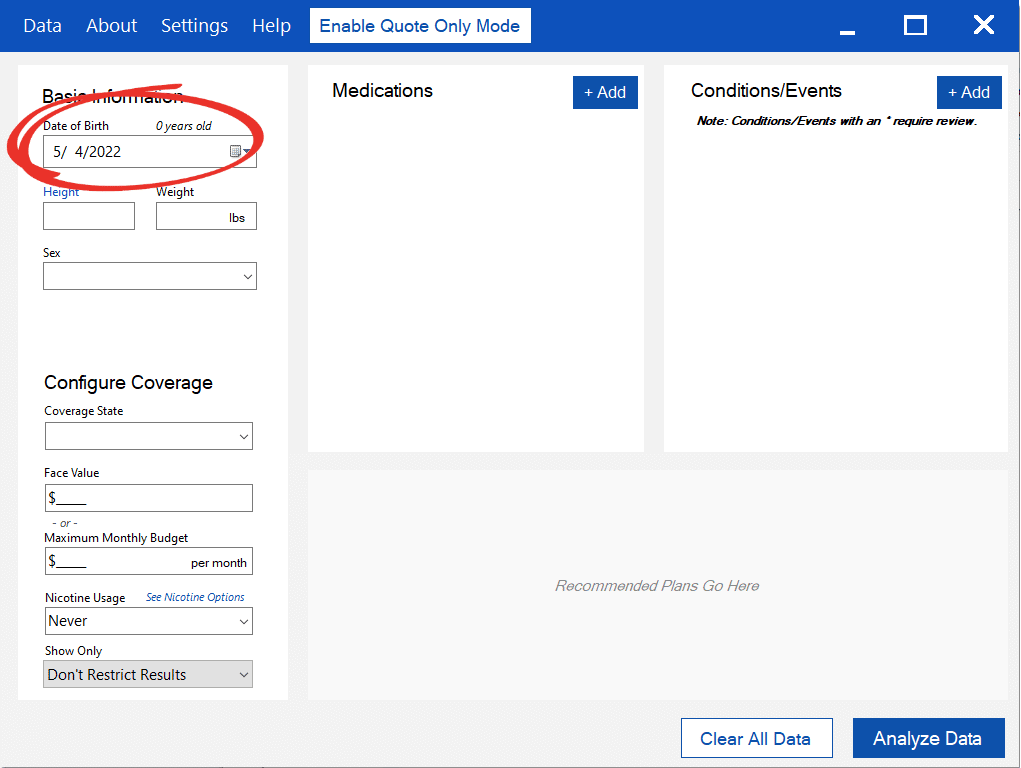This screenshot has height=768, width=1021.
Task: Expand the Sex dropdown
Action: click(149, 276)
